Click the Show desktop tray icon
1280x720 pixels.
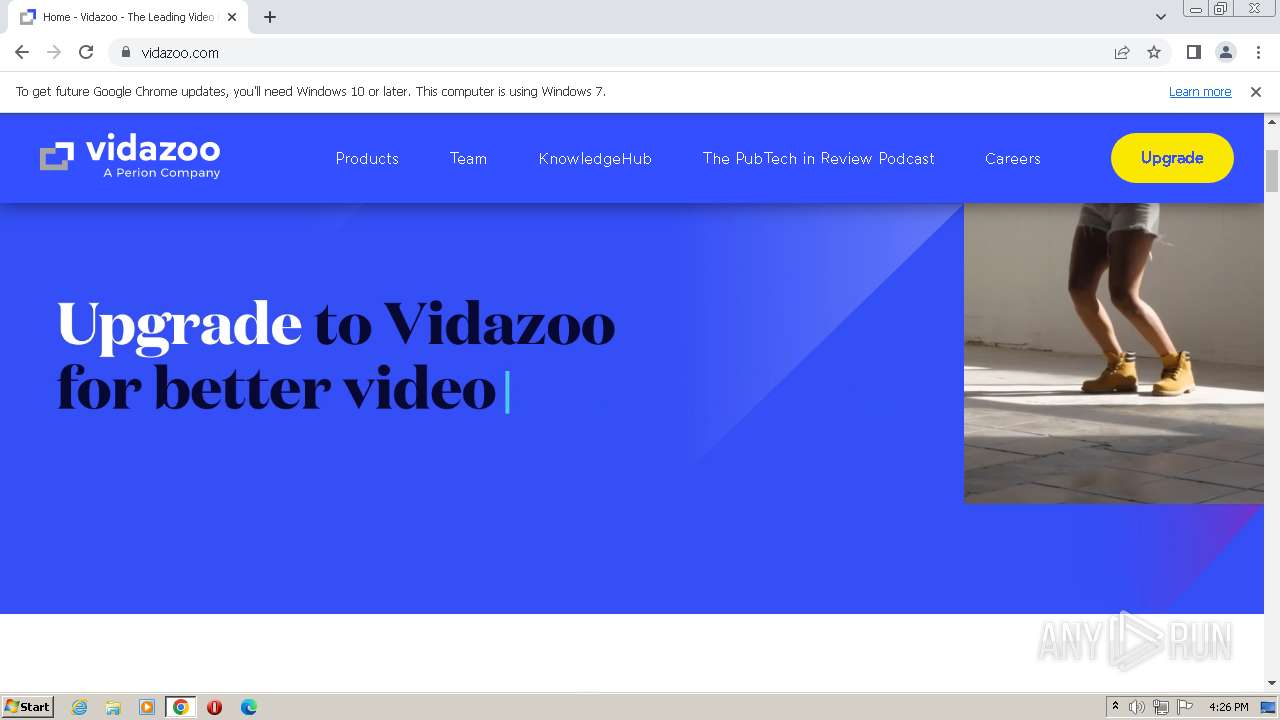(1268, 707)
